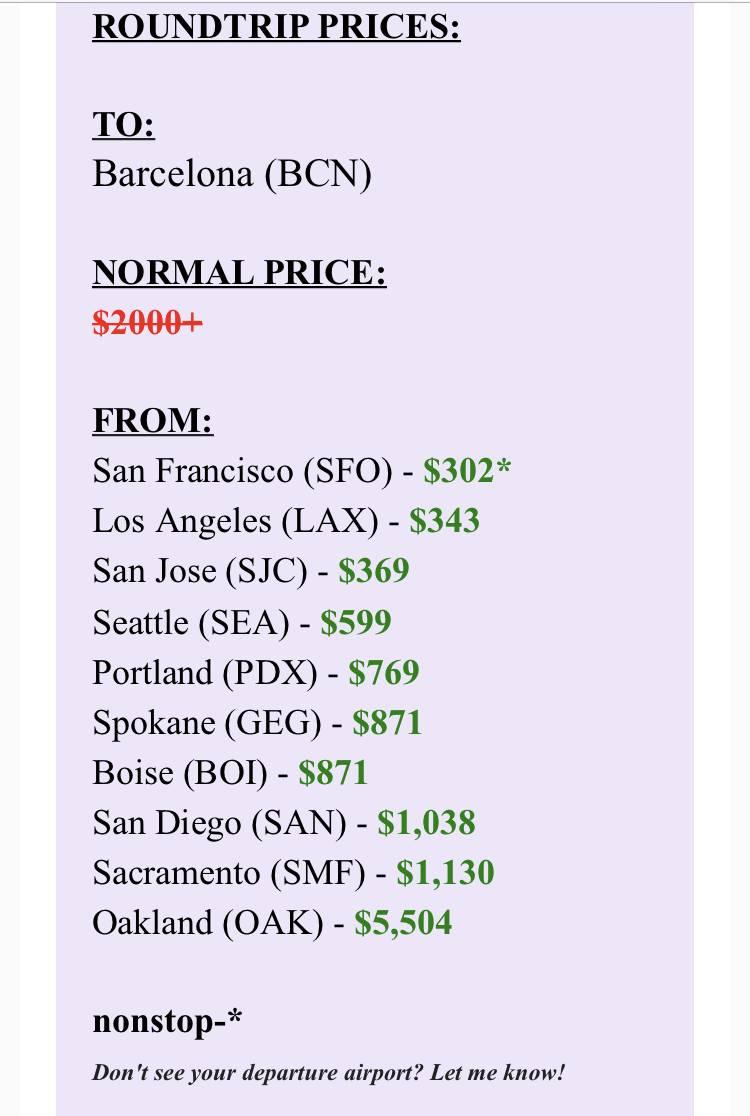Image resolution: width=750 pixels, height=1116 pixels.
Task: Click the $1,038 San Diego price
Action: 426,823
